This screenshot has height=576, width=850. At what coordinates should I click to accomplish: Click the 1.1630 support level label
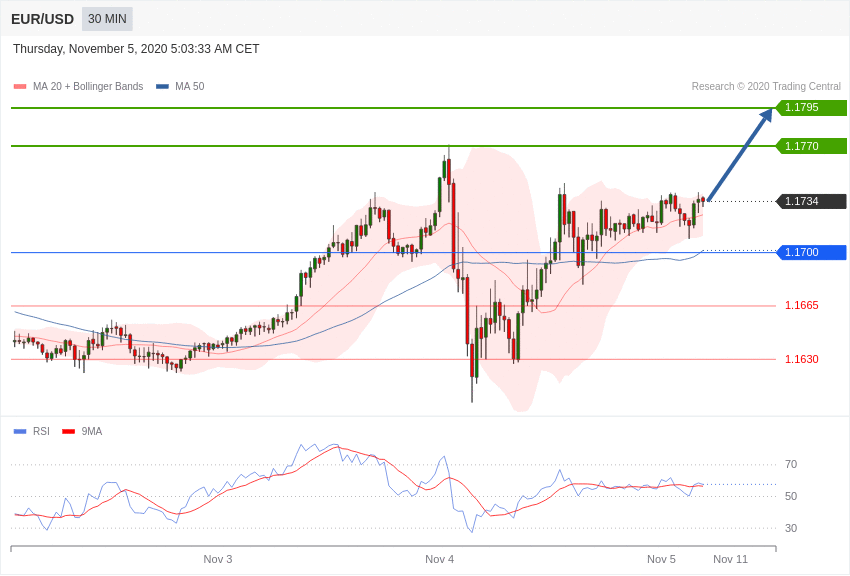click(802, 359)
